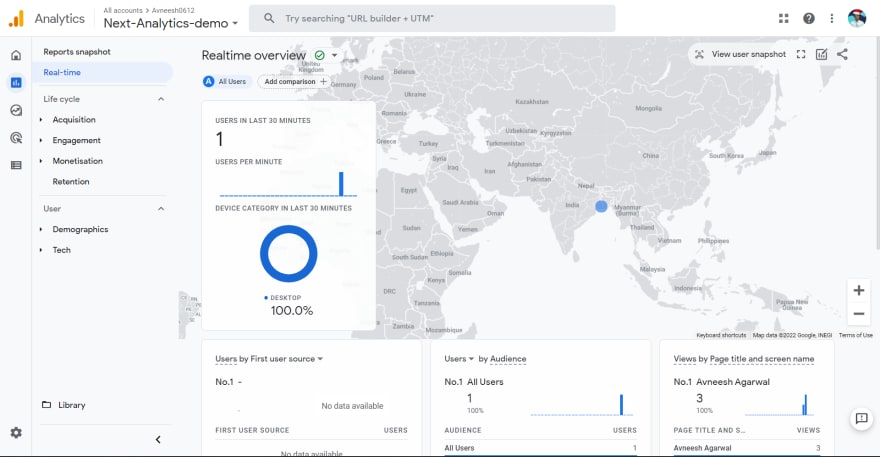Viewport: 880px width, 457px height.
Task: Expand the Engagement menu
Action: (x=76, y=140)
